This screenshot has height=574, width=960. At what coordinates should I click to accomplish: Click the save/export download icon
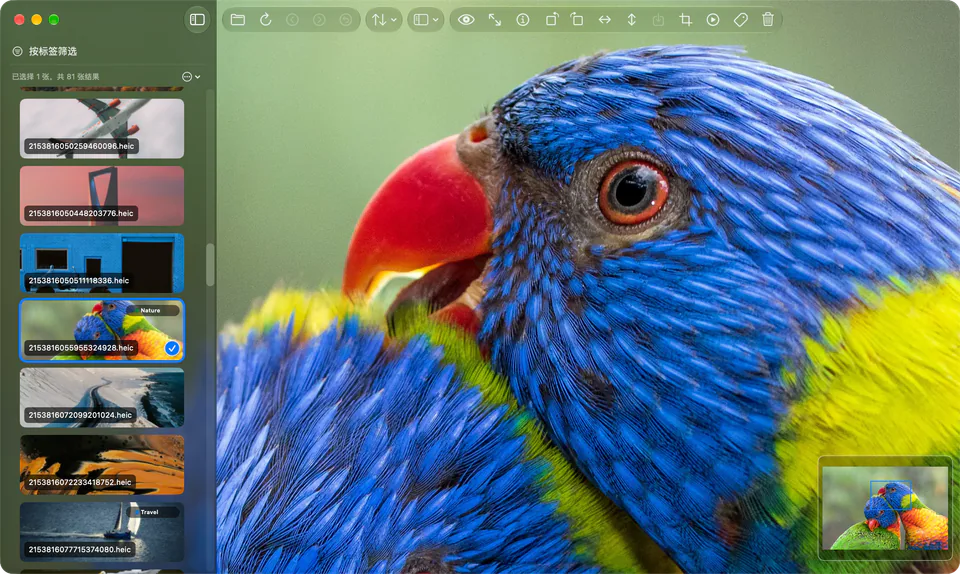coord(658,20)
